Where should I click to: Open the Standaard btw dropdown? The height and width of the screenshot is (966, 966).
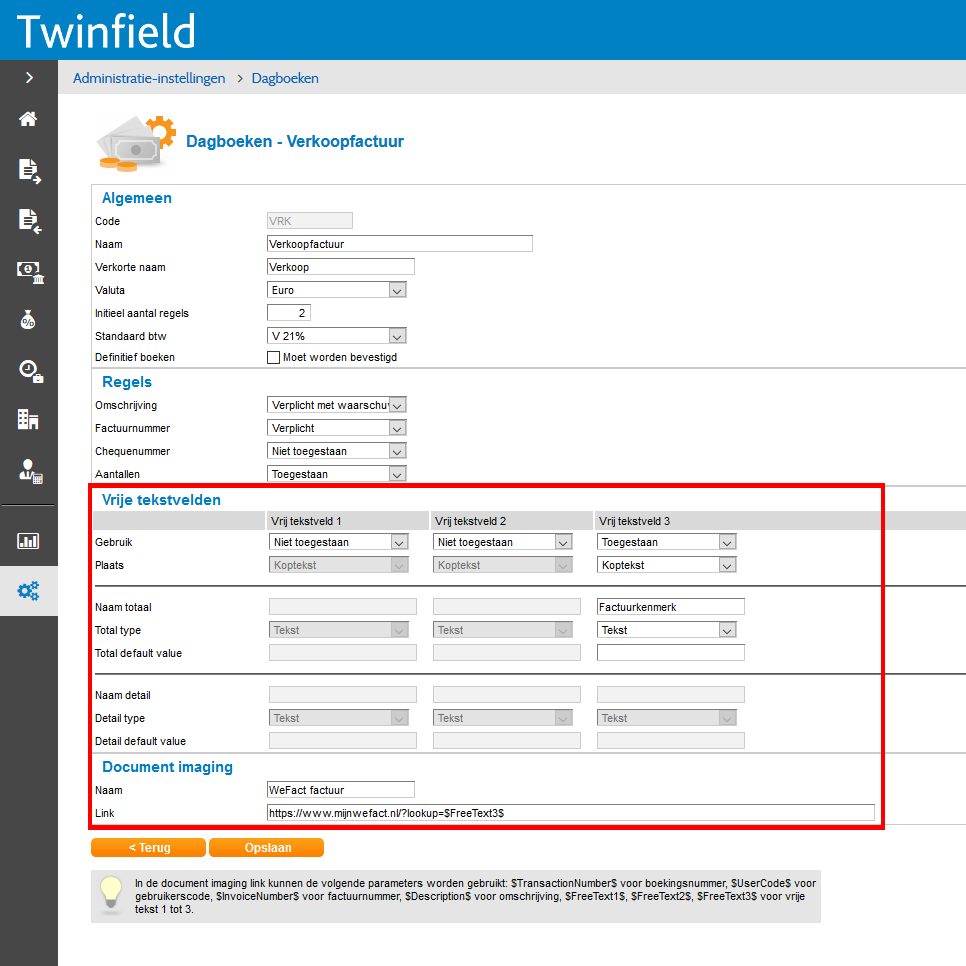pyautogui.click(x=336, y=335)
